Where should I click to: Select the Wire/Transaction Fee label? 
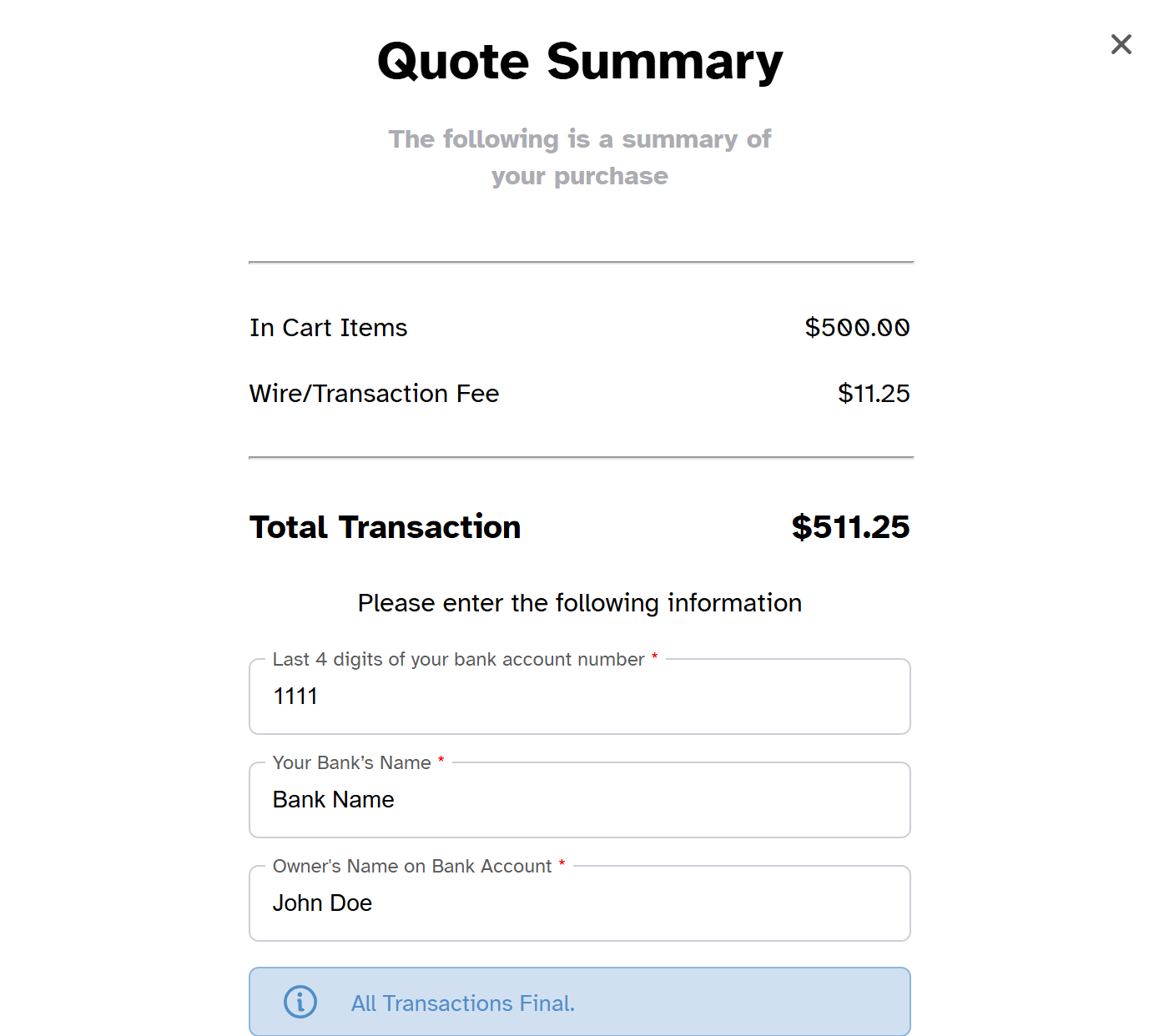[x=374, y=394]
